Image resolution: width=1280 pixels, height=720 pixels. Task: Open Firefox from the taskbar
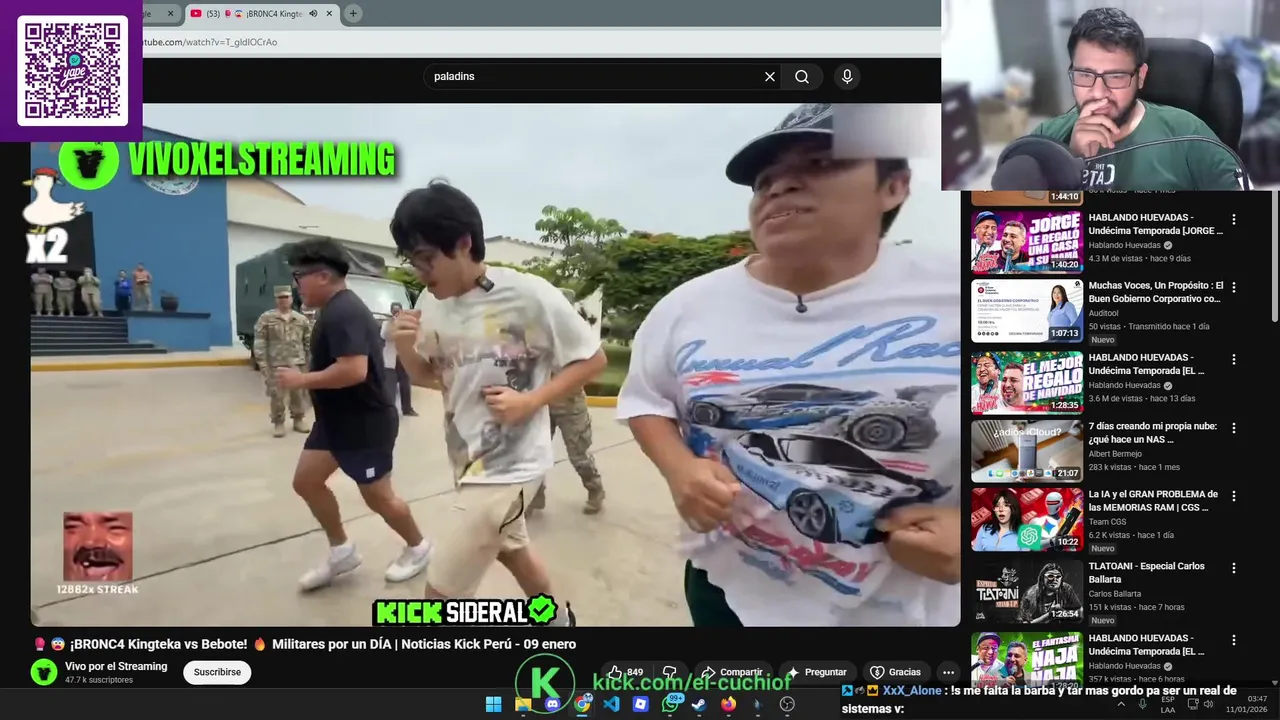(728, 704)
